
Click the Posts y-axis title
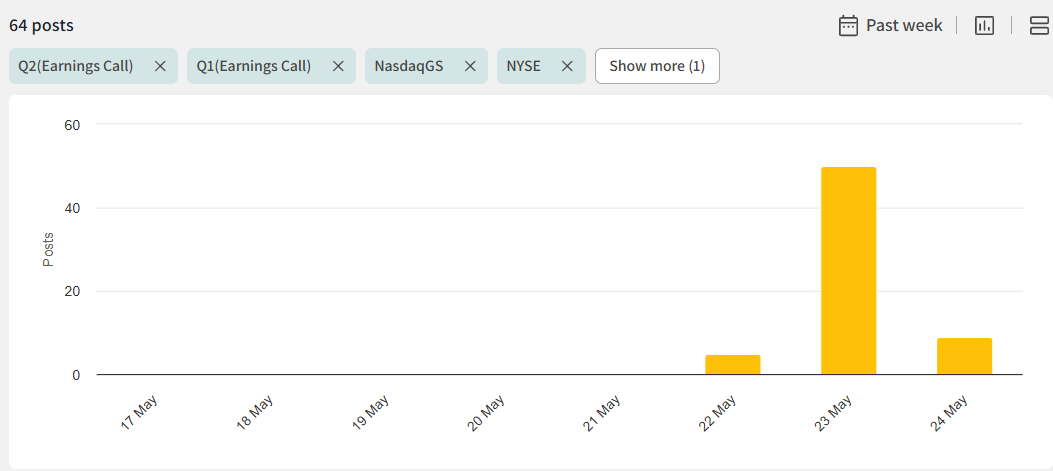point(48,250)
